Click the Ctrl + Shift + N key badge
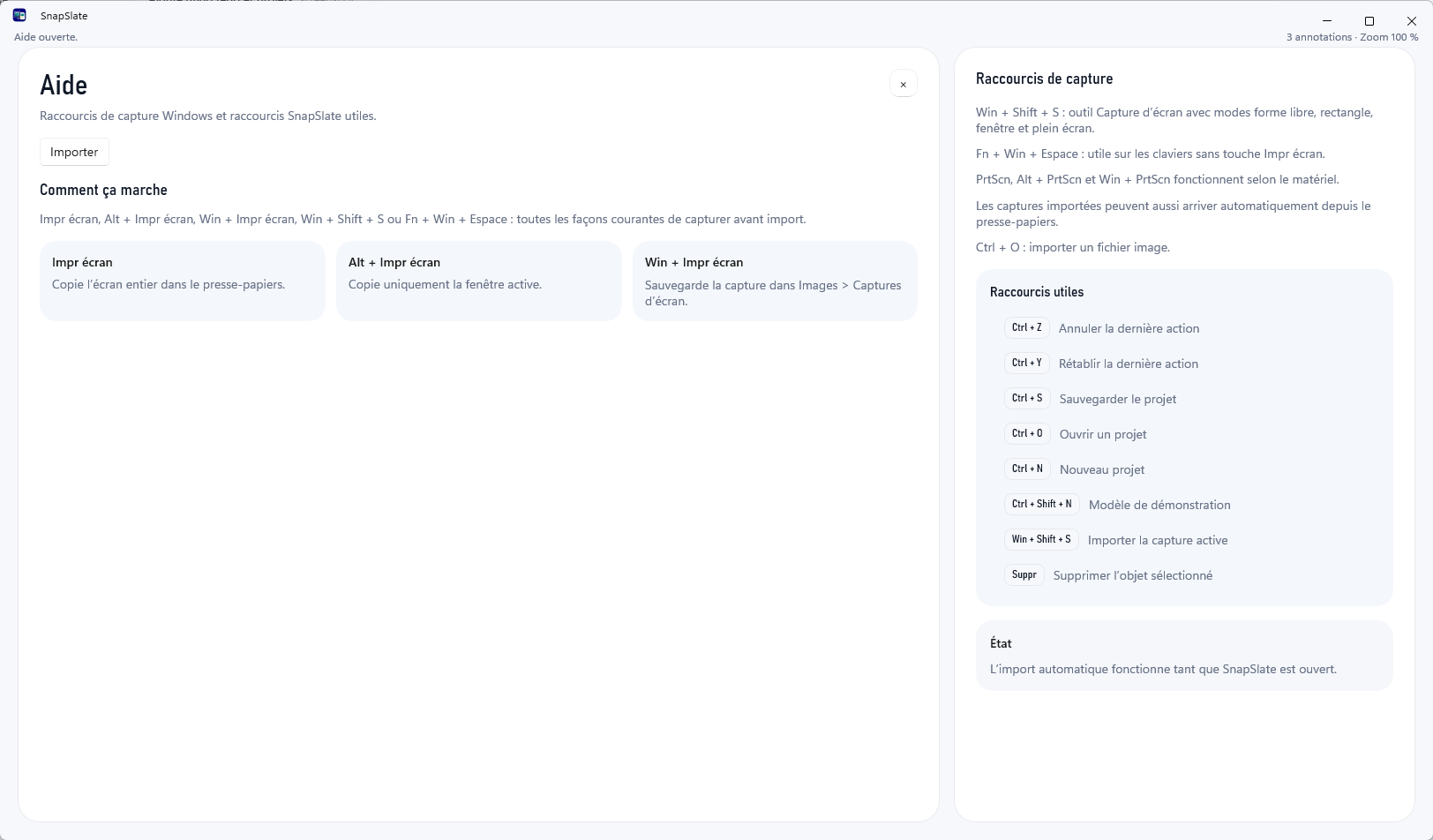This screenshot has width=1433, height=840. pos(1041,504)
